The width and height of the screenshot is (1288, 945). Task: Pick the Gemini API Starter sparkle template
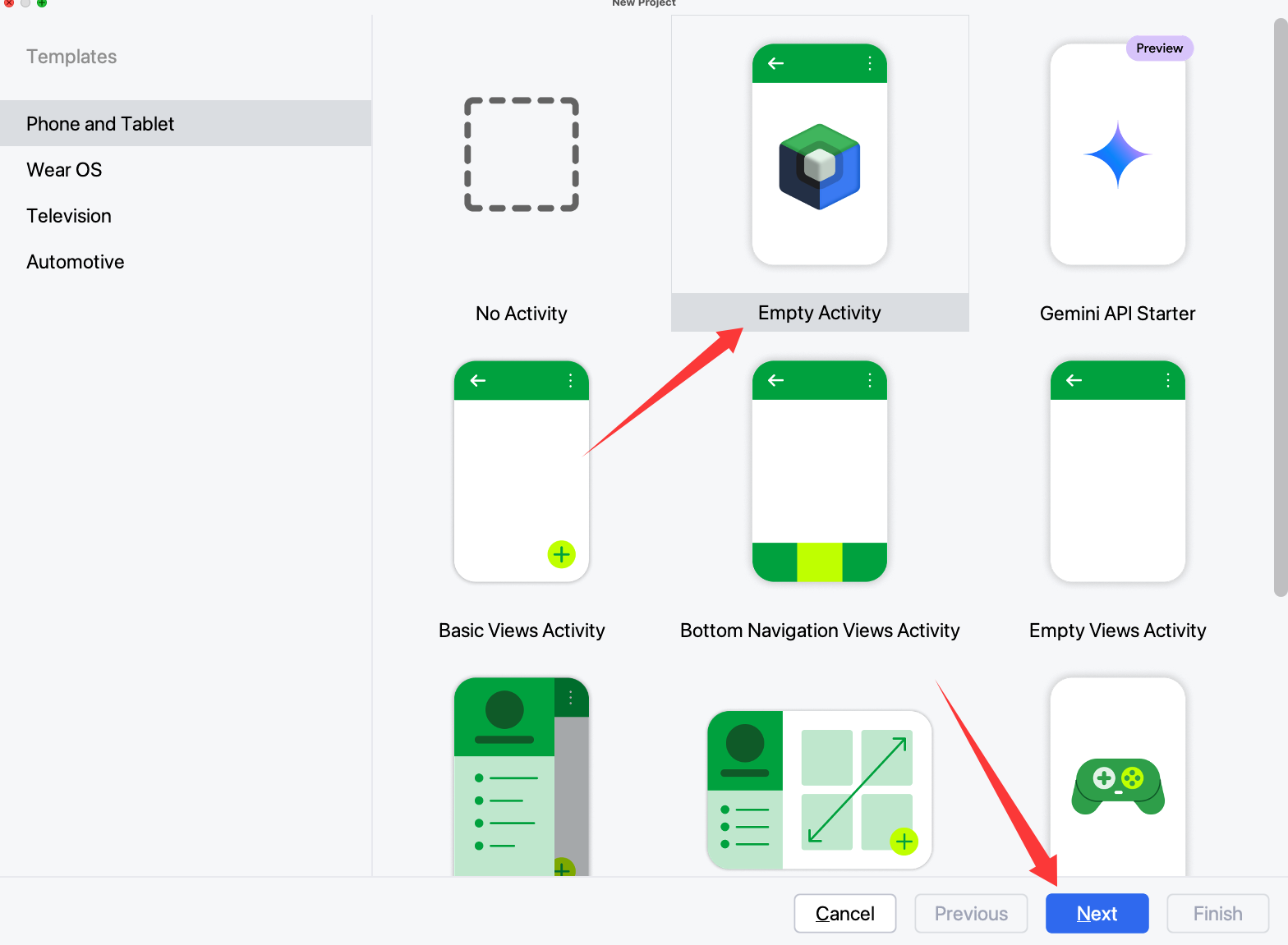[1117, 154]
